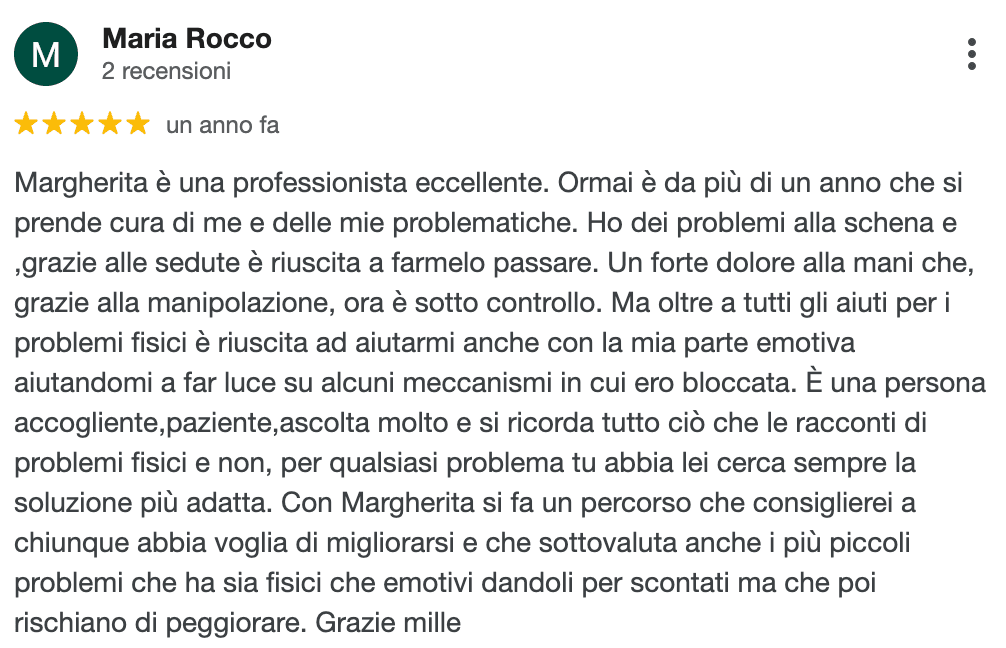The width and height of the screenshot is (1006, 648).
Task: Click the "un anno fa" timestamp
Action: click(x=222, y=125)
